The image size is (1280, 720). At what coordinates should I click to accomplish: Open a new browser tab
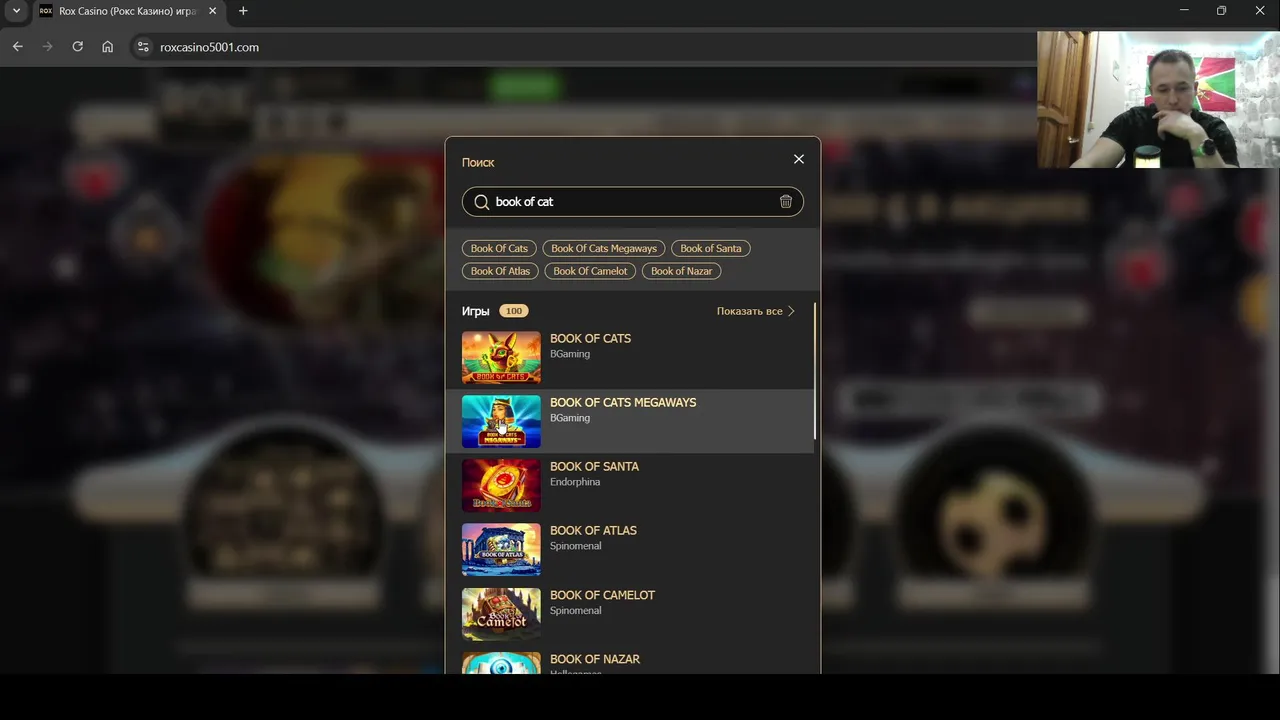click(x=243, y=11)
